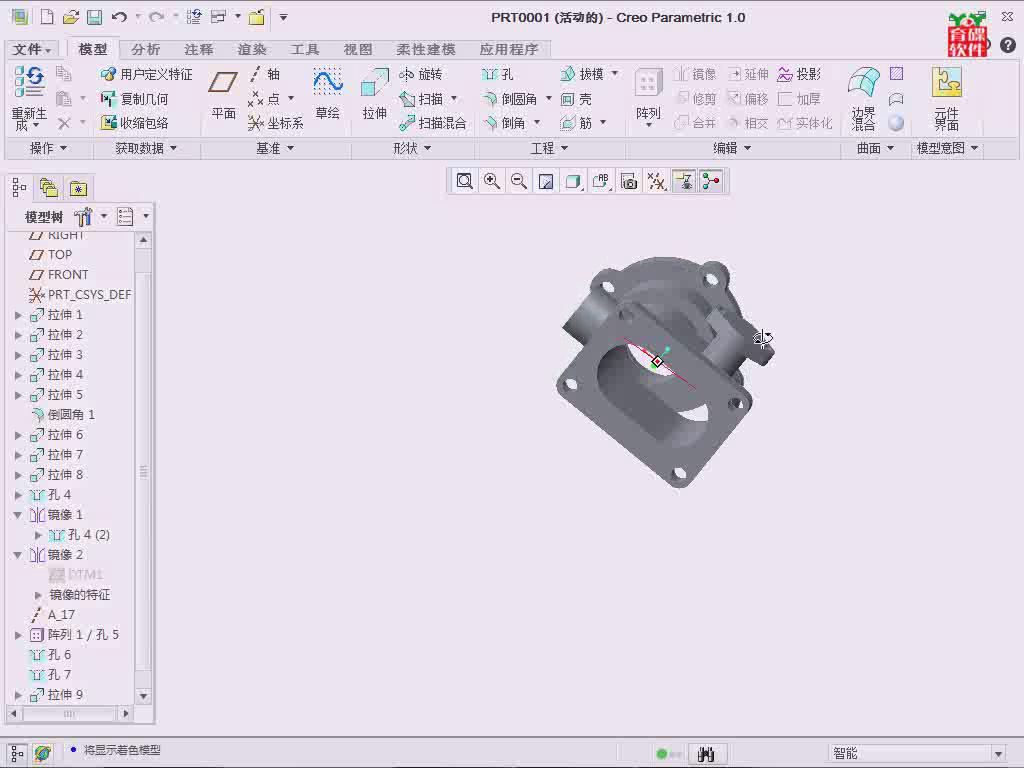Viewport: 1024px width, 768px height.
Task: Select the FRONT datum plane
Action: coord(59,275)
